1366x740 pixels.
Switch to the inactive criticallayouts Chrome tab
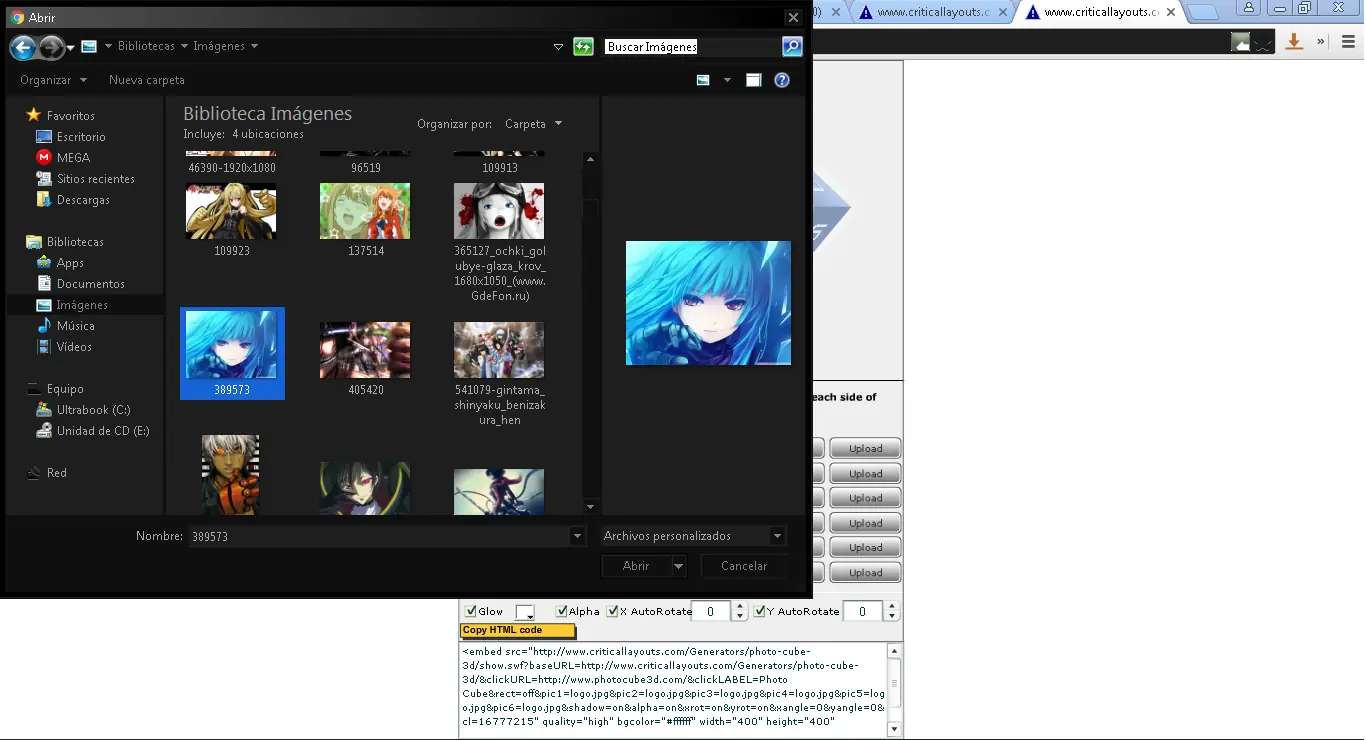tap(933, 13)
